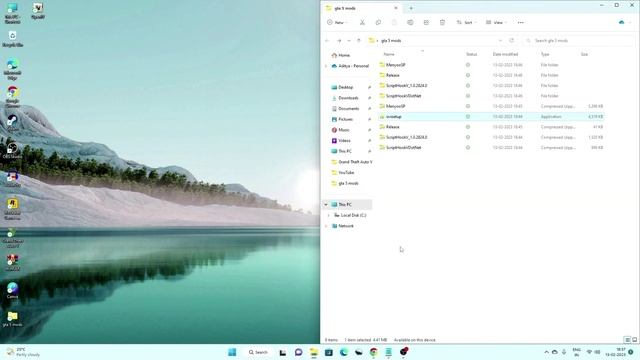Screen dimensions: 640x360
Task: Select the 41 KB Release compressed archive
Action: click(x=491, y=127)
